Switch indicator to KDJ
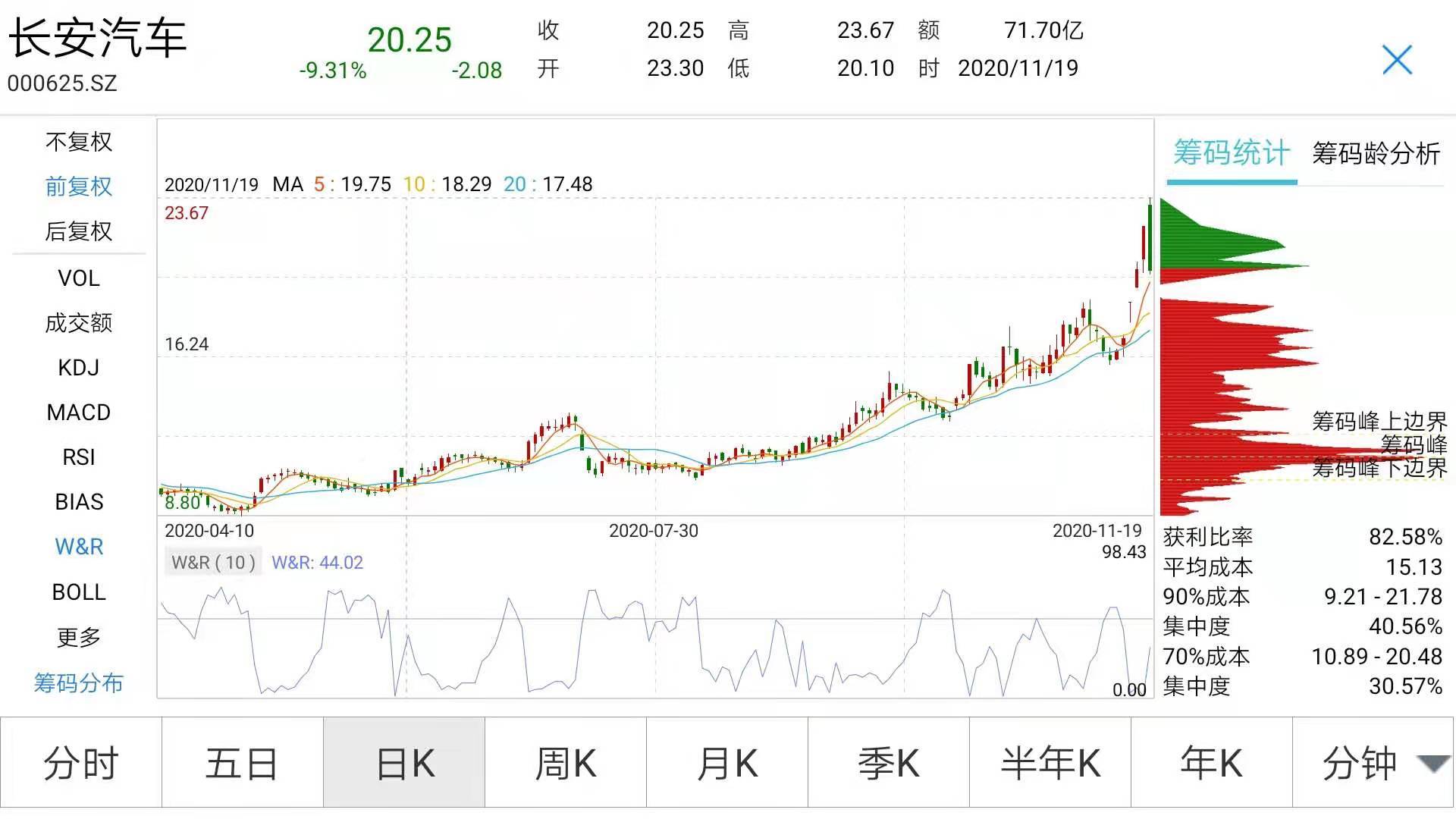Screen dimensions: 1456x819 pyautogui.click(x=78, y=368)
